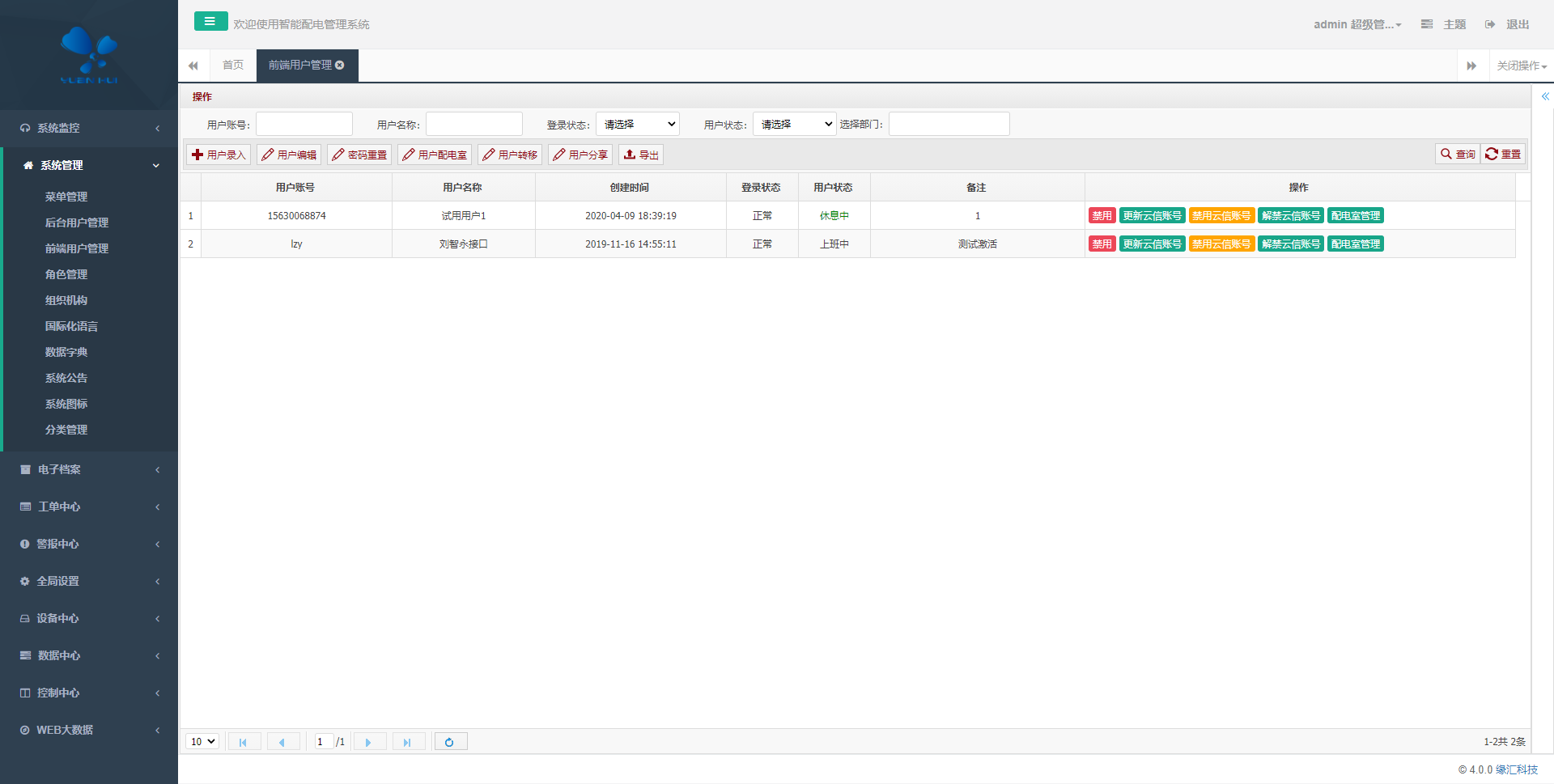
Task: Open page size dropdown showing 10
Action: 202,742
